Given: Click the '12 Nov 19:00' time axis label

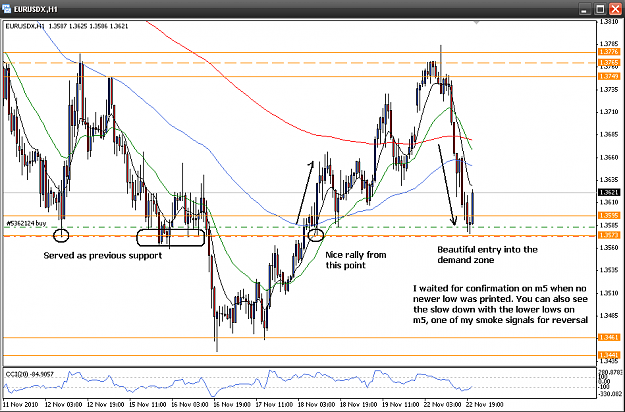Looking at the screenshot, I should (x=106, y=404).
